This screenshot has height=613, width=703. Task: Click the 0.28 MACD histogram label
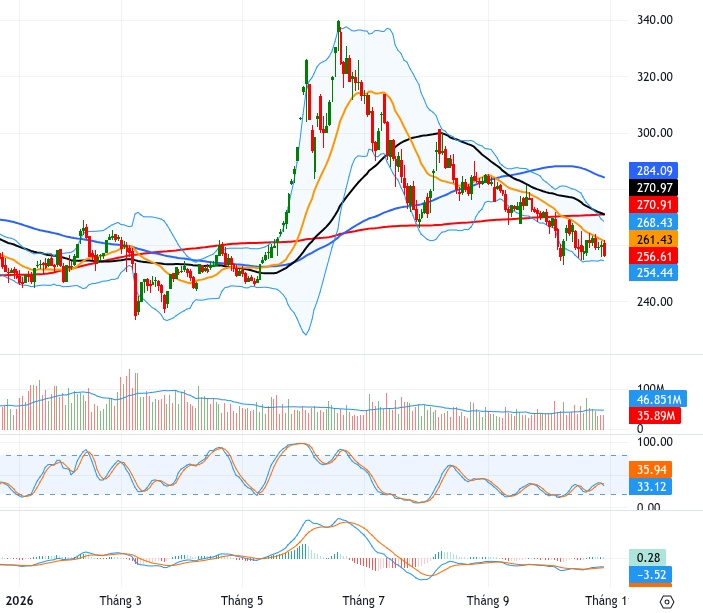click(x=648, y=557)
